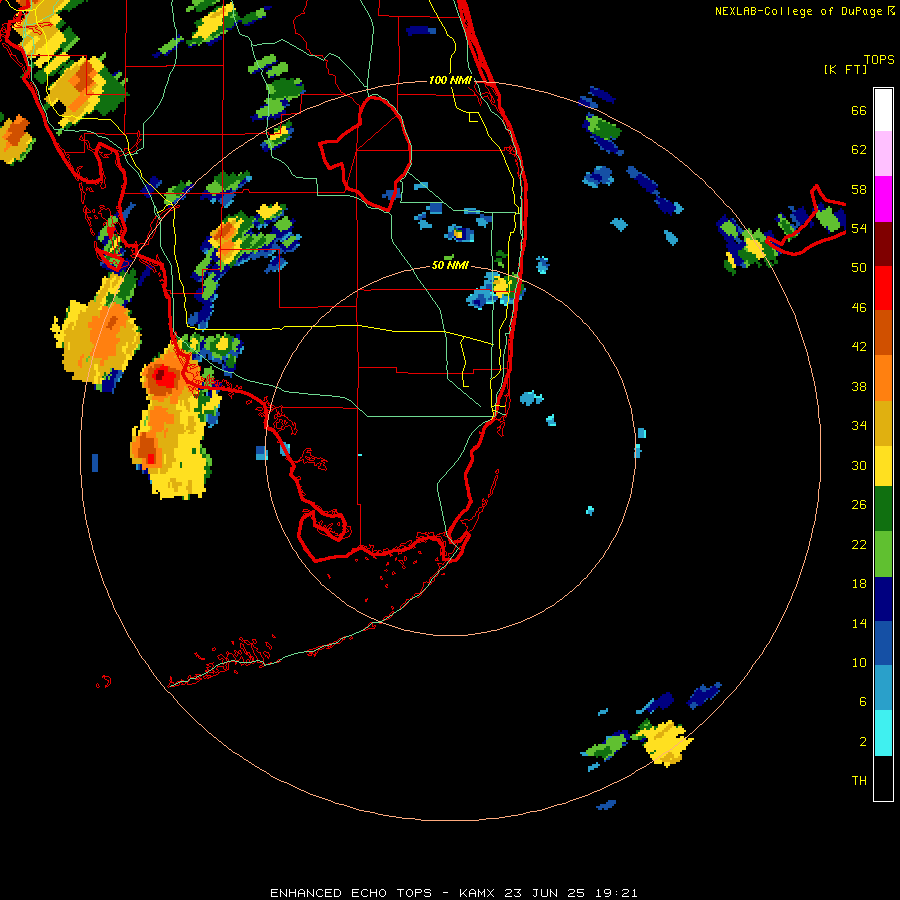
Task: Click the light green 18-22 legend swatch
Action: tap(883, 554)
